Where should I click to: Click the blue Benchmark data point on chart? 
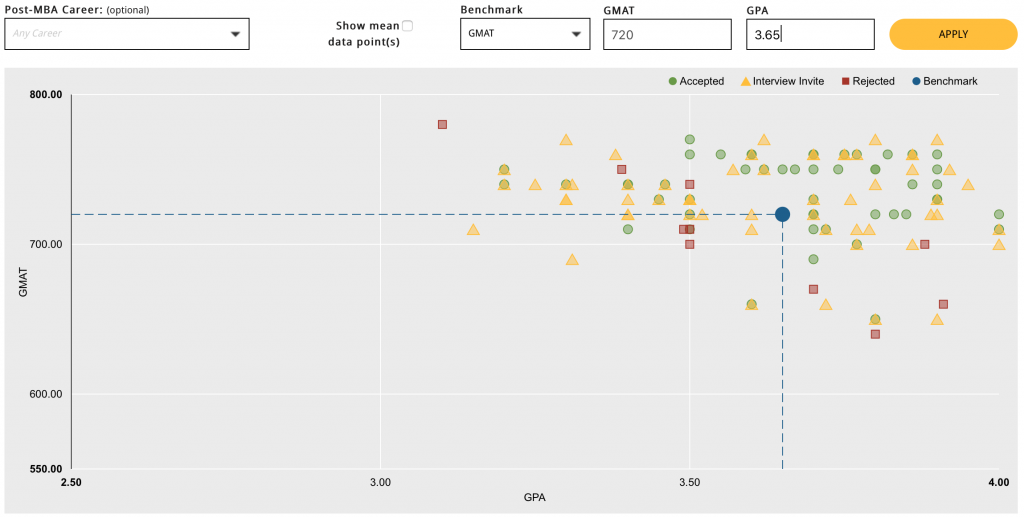(782, 214)
